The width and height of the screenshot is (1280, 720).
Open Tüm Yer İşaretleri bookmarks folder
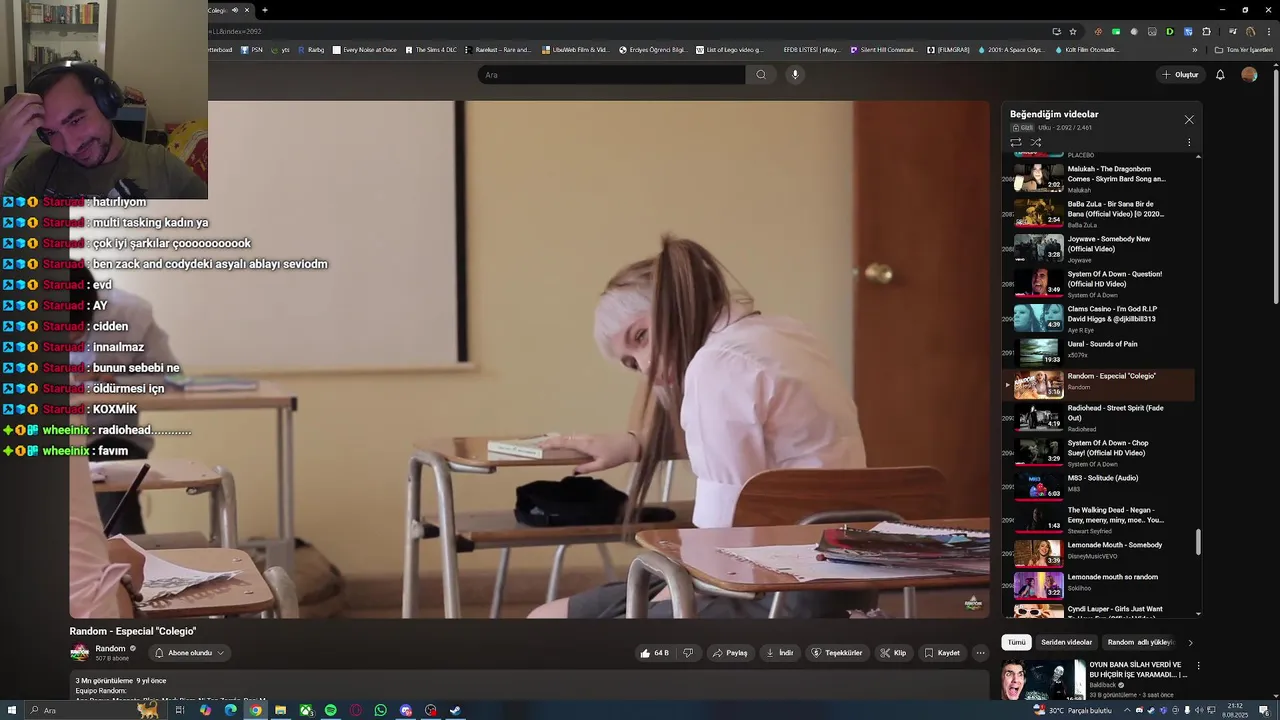[x=1243, y=49]
